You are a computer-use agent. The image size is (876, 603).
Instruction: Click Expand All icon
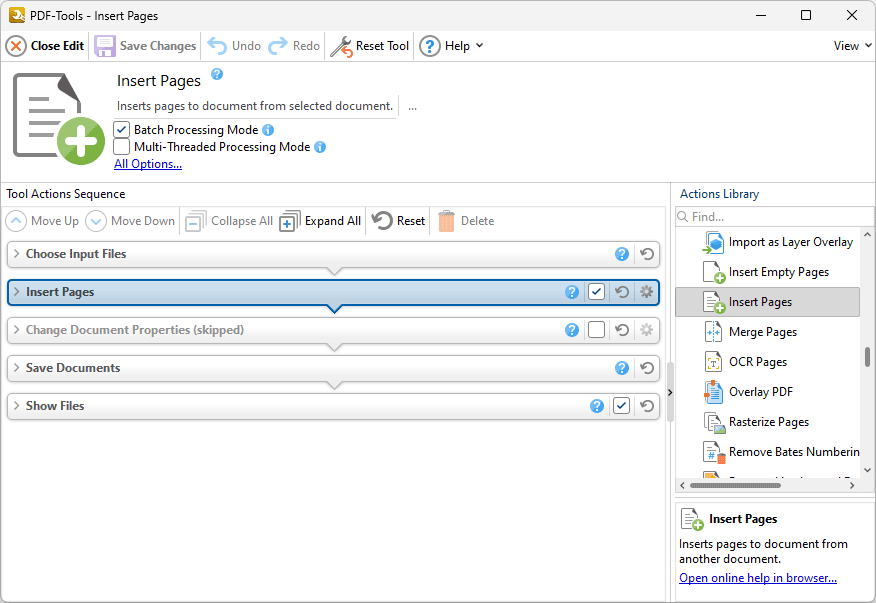(x=289, y=221)
